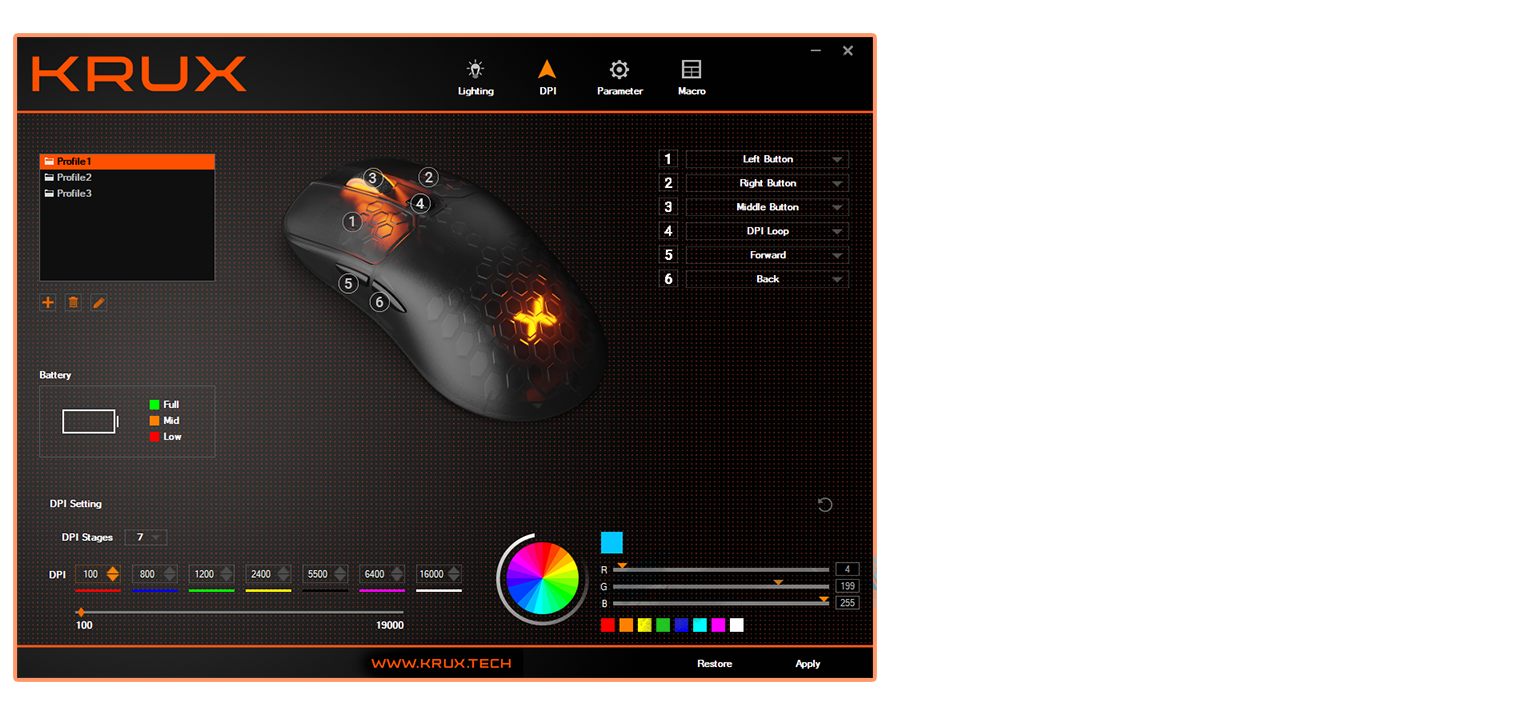The width and height of the screenshot is (1536, 720).
Task: Open the Parameter tab
Action: tap(619, 78)
